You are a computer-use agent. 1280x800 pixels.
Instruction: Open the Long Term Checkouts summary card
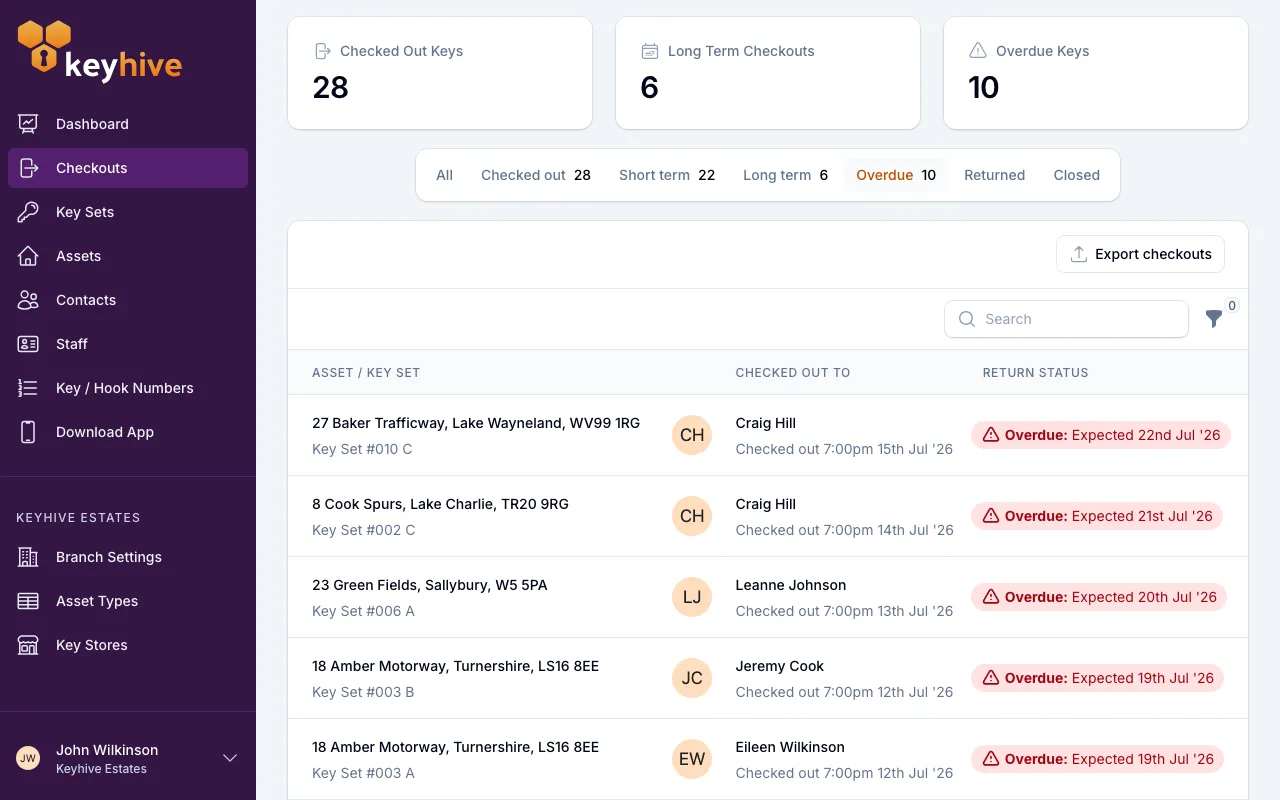[x=768, y=73]
